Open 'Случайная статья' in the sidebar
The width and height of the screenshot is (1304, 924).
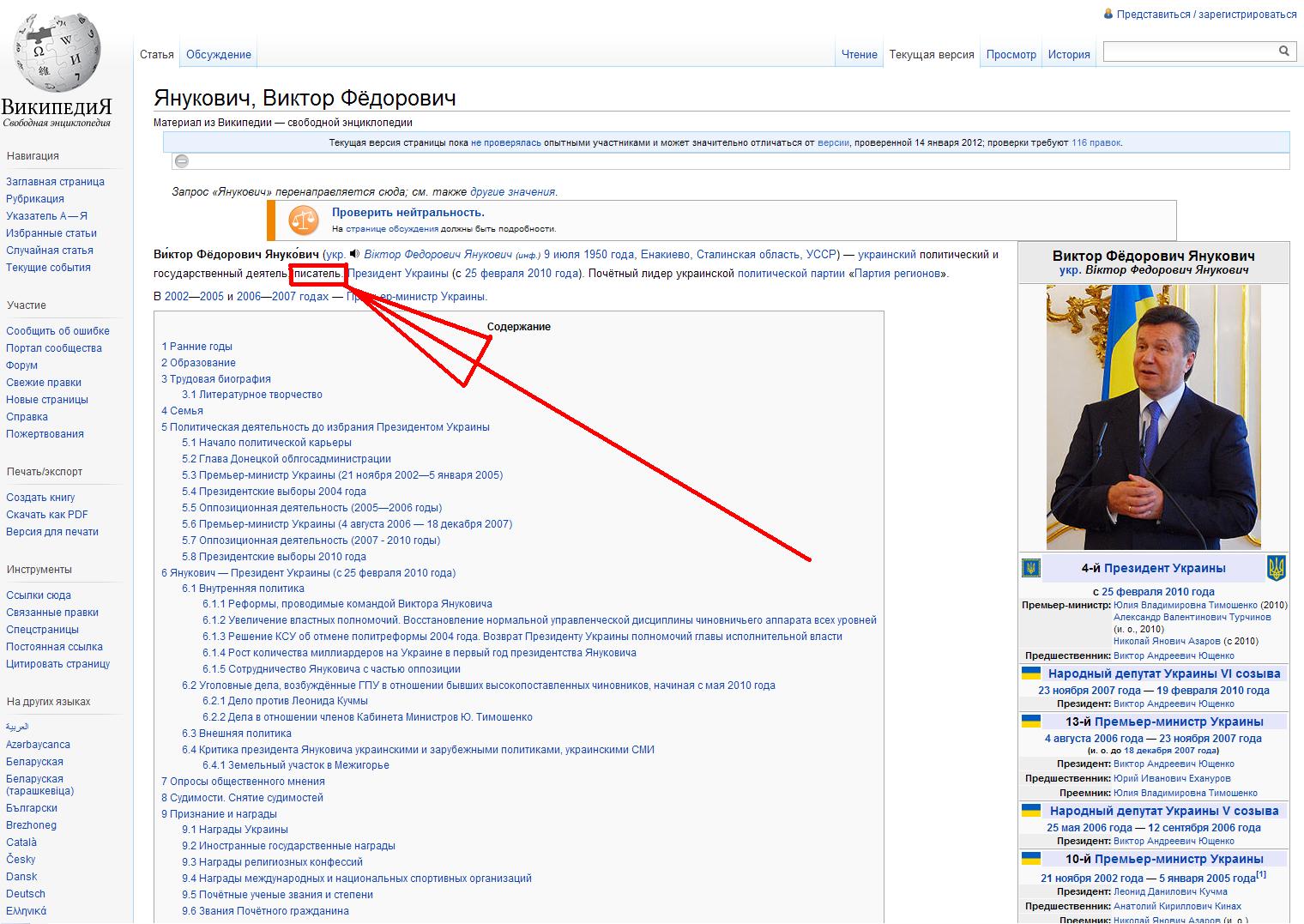click(50, 251)
